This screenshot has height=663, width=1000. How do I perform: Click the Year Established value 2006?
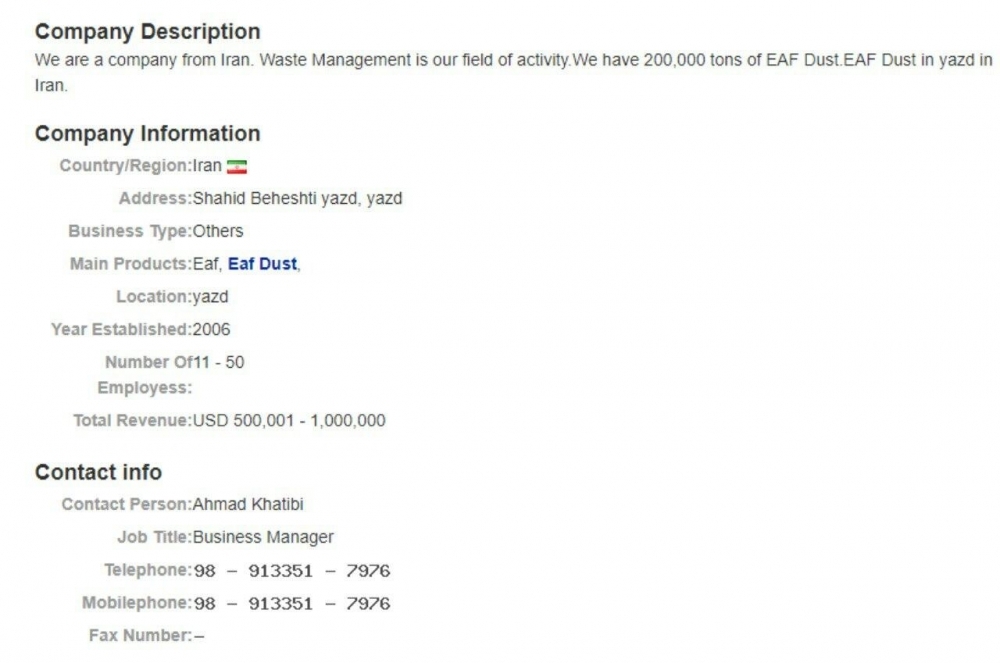click(x=211, y=330)
